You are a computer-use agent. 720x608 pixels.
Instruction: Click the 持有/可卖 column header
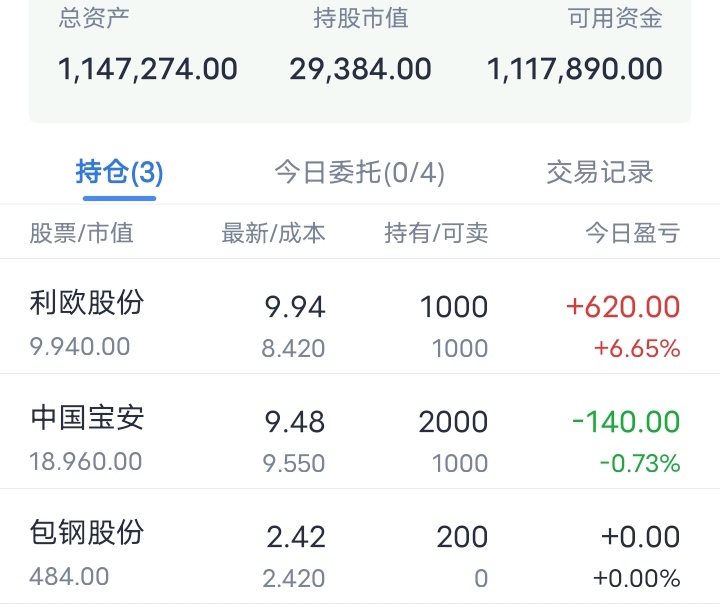pos(437,234)
